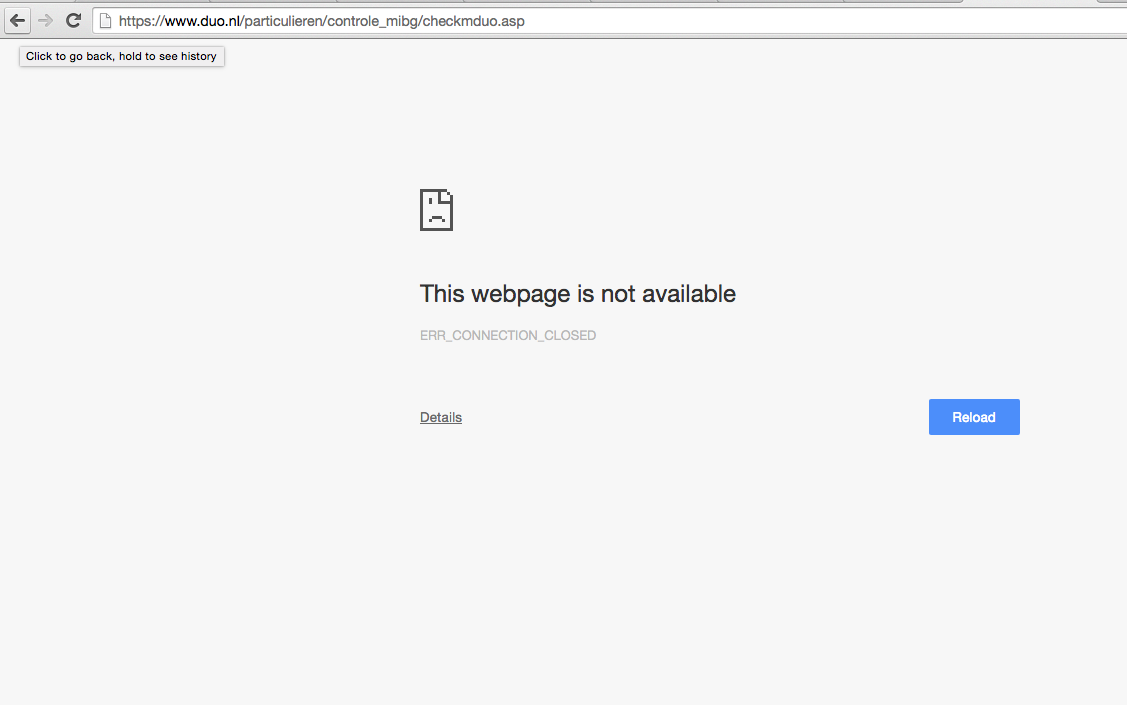The width and height of the screenshot is (1127, 705).
Task: Click the 'This webpage is not available' heading
Action: [x=578, y=294]
